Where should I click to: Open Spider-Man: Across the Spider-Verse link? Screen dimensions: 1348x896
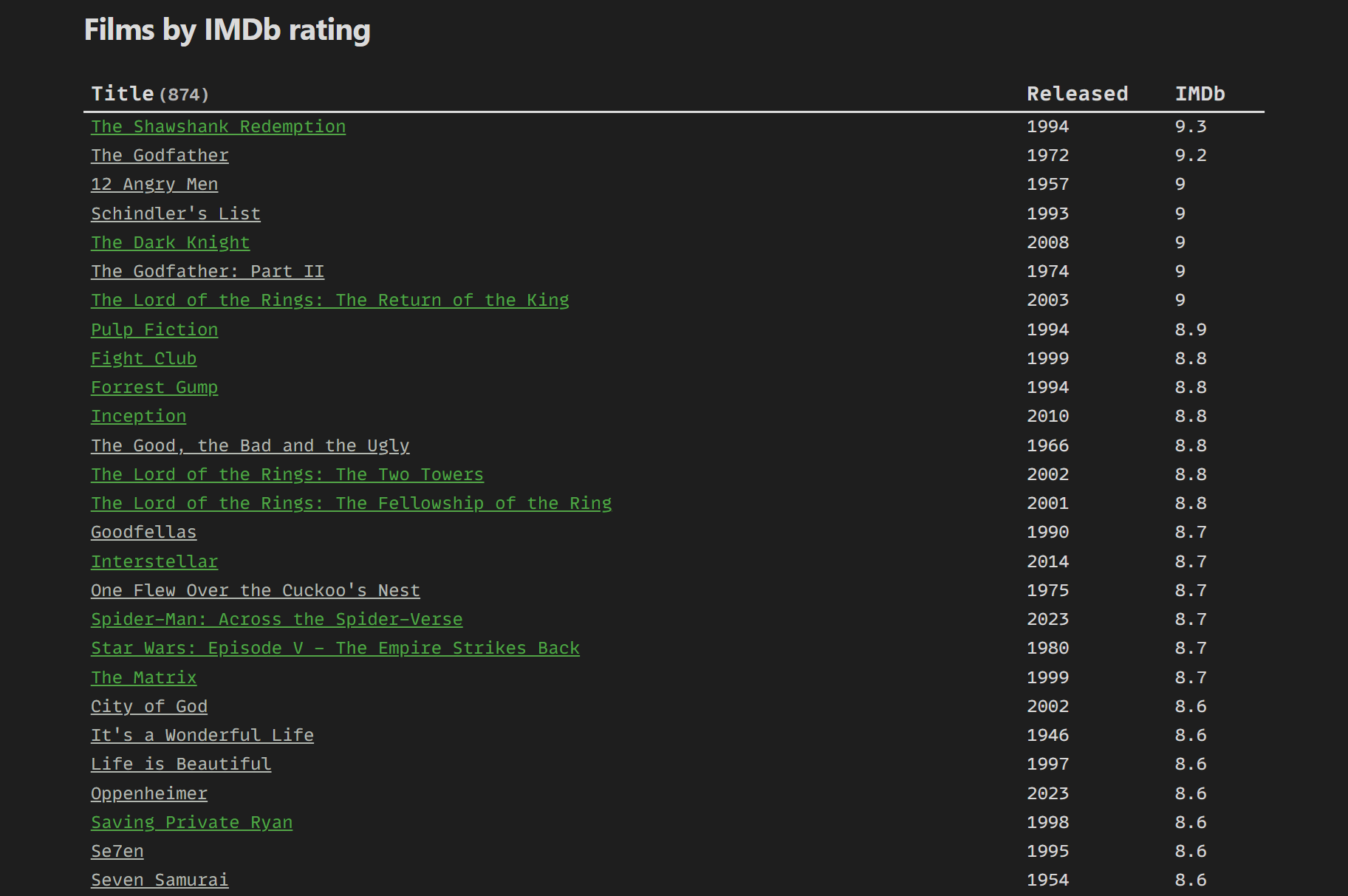277,619
